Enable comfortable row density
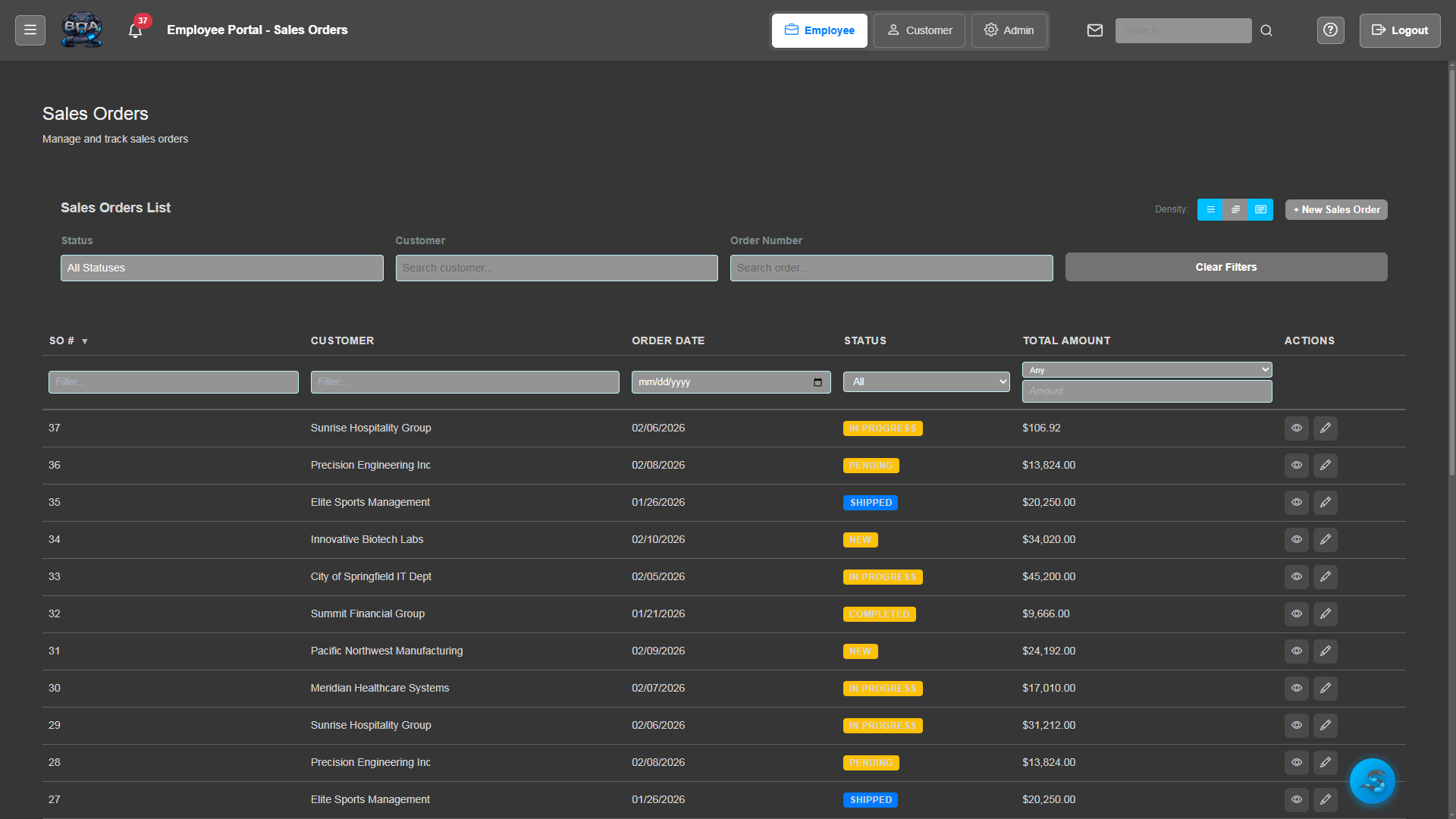The height and width of the screenshot is (819, 1456). [x=1235, y=209]
